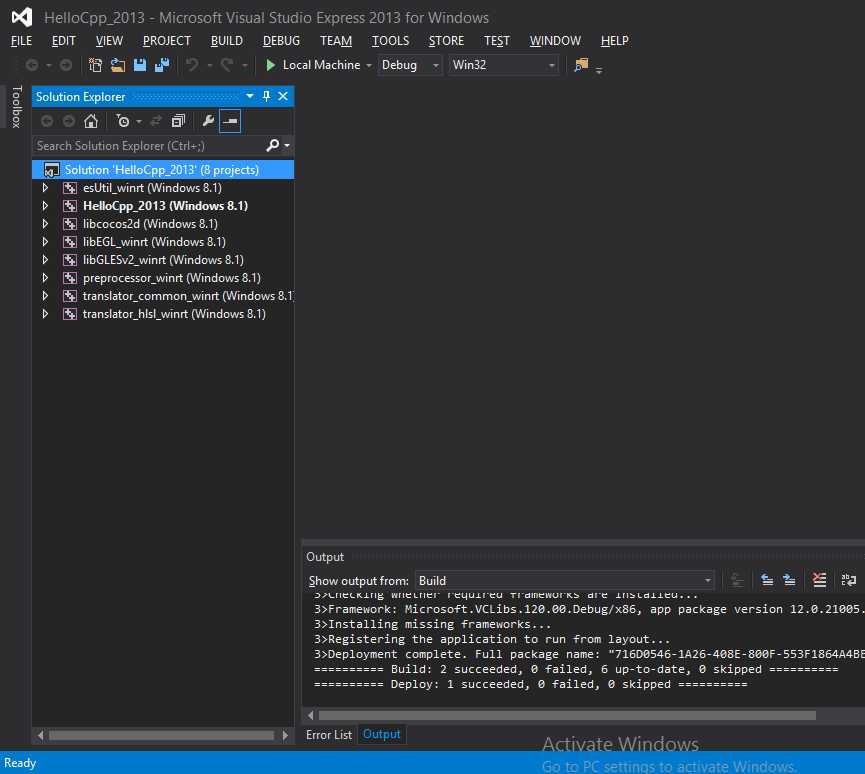Click the Find in Files toolbar icon

581,65
